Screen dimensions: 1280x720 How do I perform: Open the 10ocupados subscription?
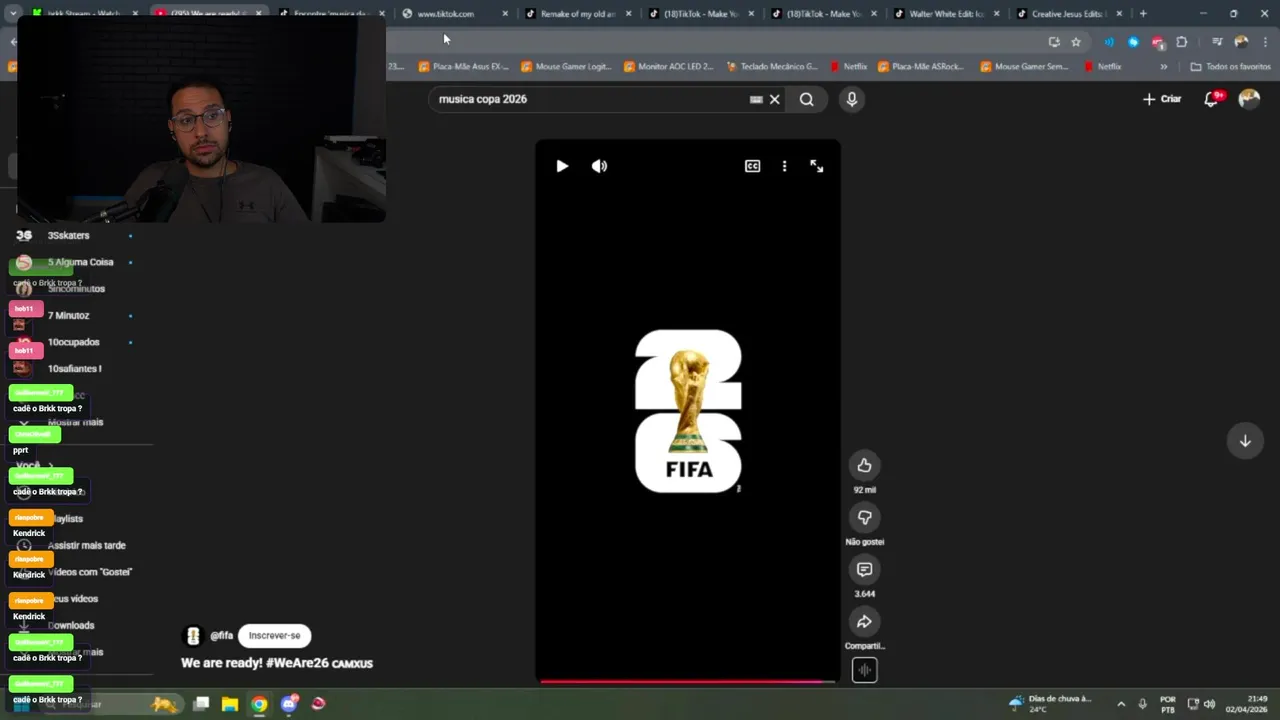click(x=73, y=342)
